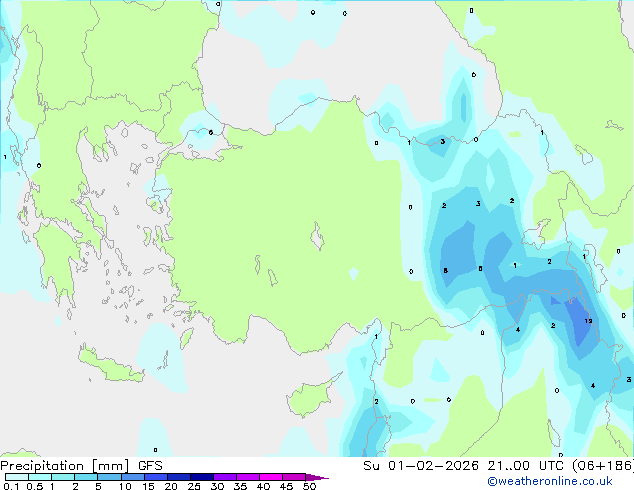Select the 35–40 mm legend color swatch
Image resolution: width=634 pixels, height=490 pixels.
(247, 477)
